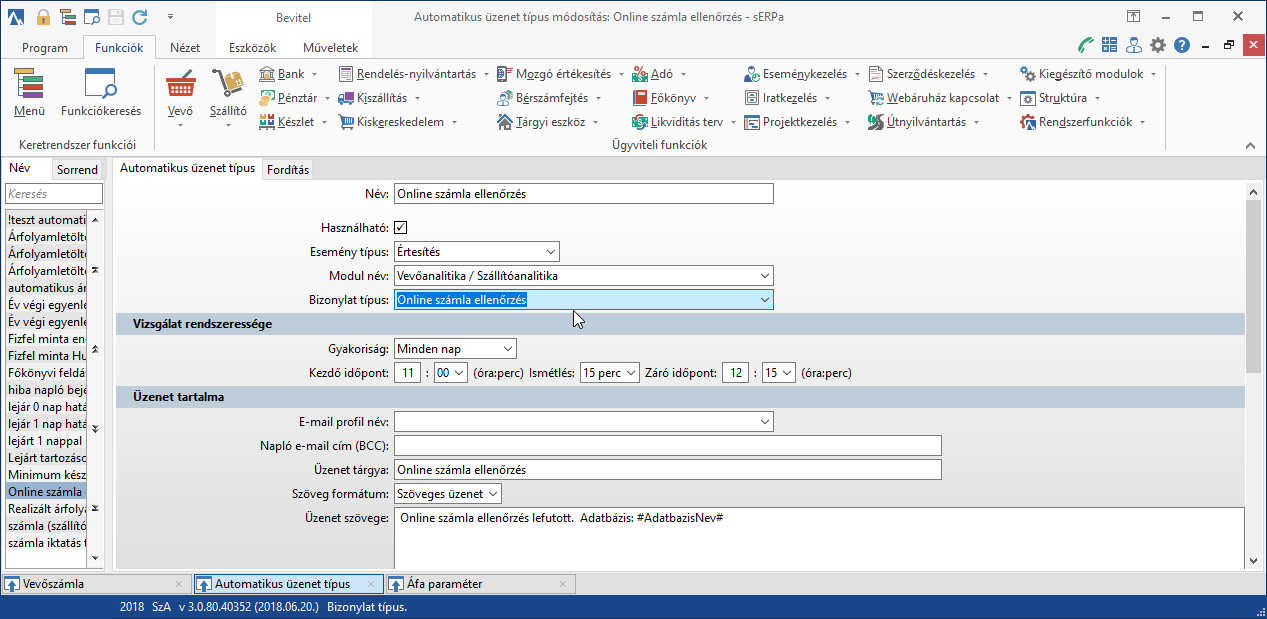Open the Projektkezelés module menu
Image resolution: width=1267 pixels, height=619 pixels.
click(798, 122)
